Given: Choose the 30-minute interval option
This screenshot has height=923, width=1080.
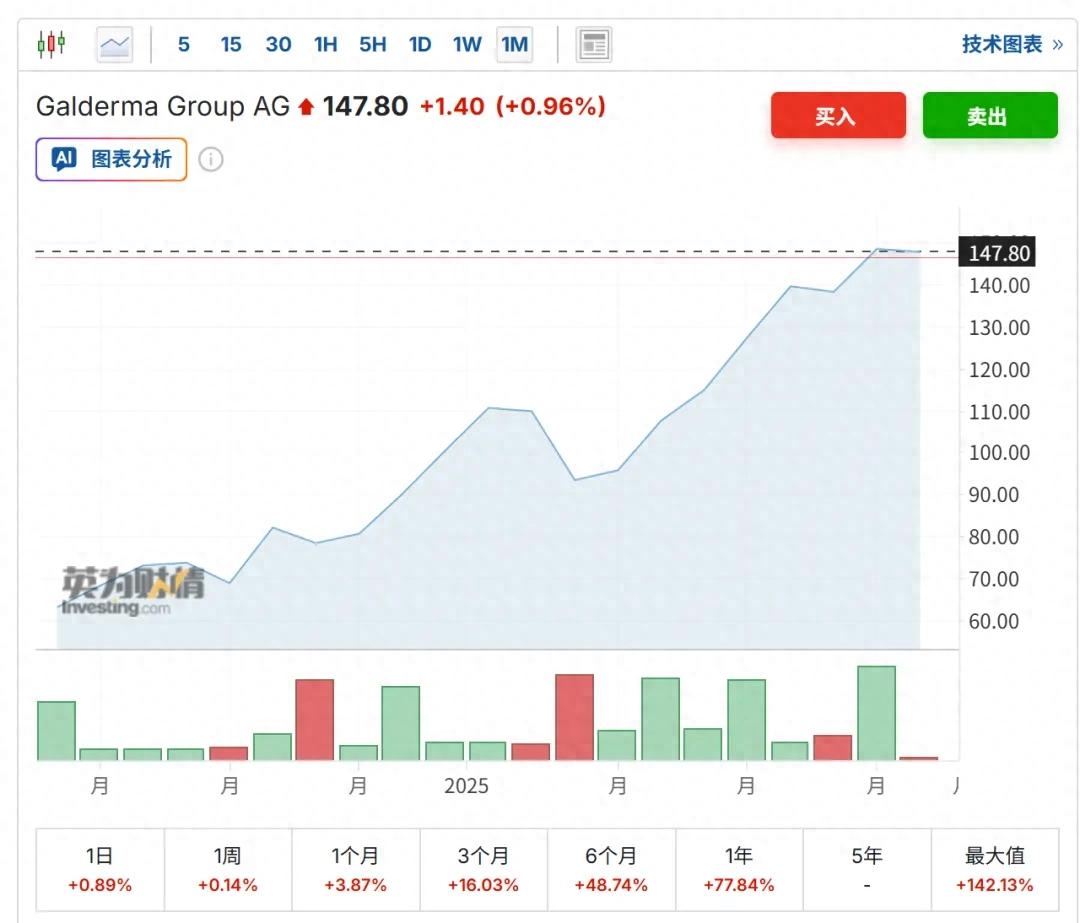Looking at the screenshot, I should point(278,44).
